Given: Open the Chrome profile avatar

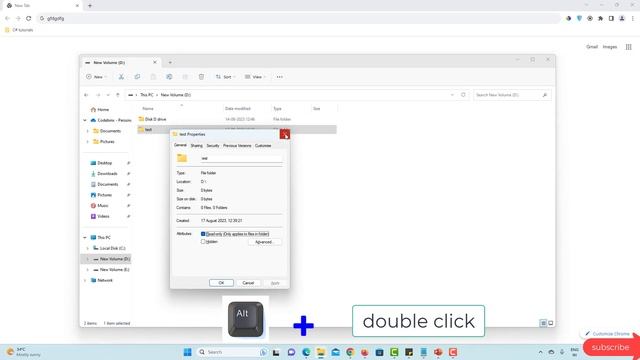Looking at the screenshot, I should coord(622,18).
